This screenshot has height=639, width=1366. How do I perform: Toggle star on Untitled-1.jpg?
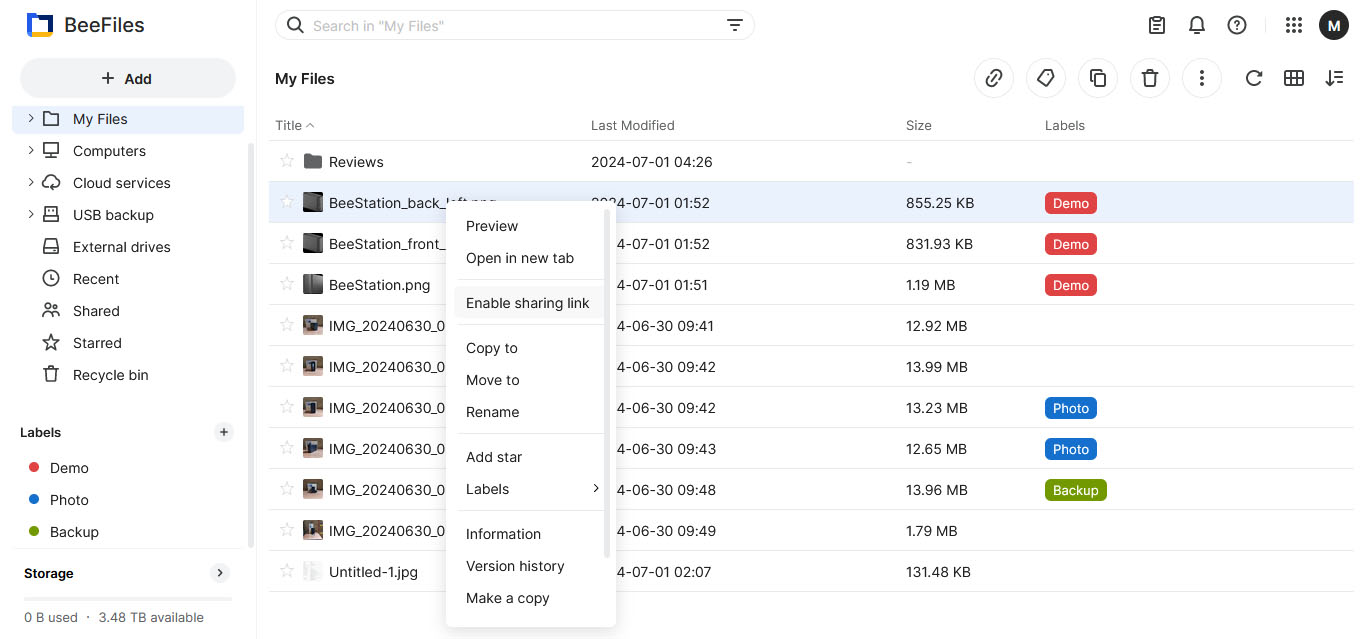(287, 571)
